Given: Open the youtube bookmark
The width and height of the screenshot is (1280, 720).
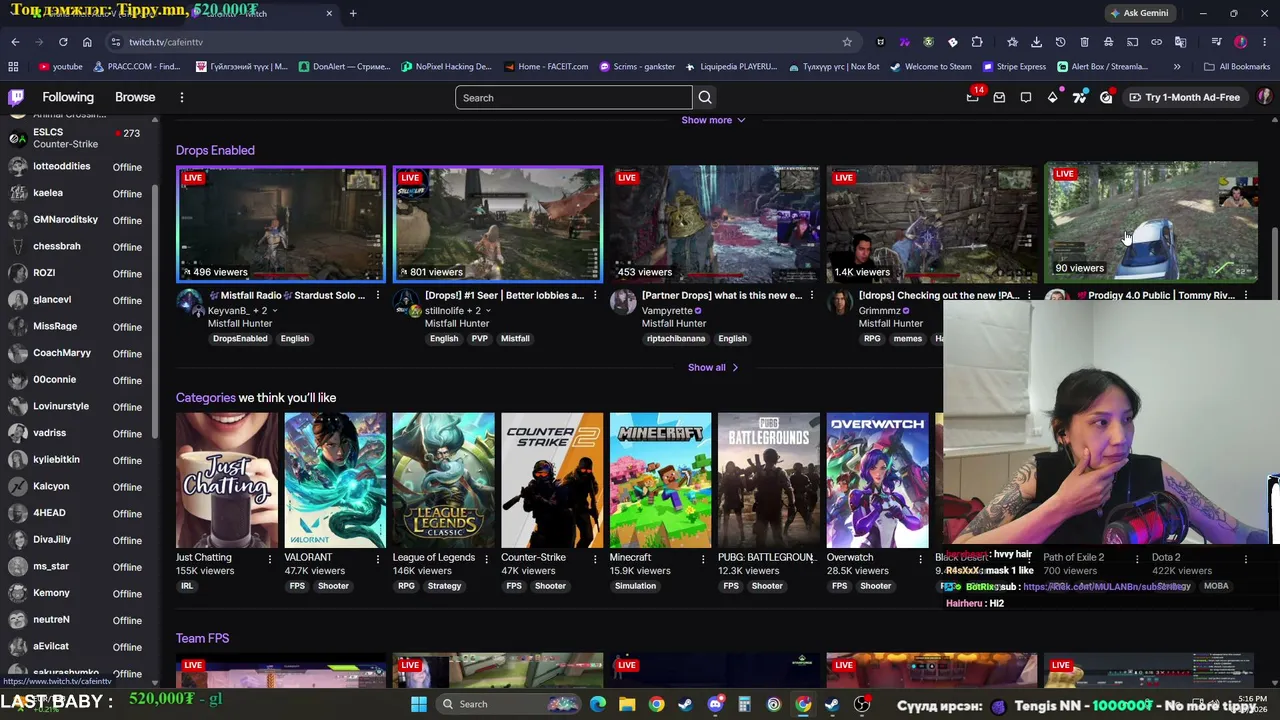Looking at the screenshot, I should 60,67.
